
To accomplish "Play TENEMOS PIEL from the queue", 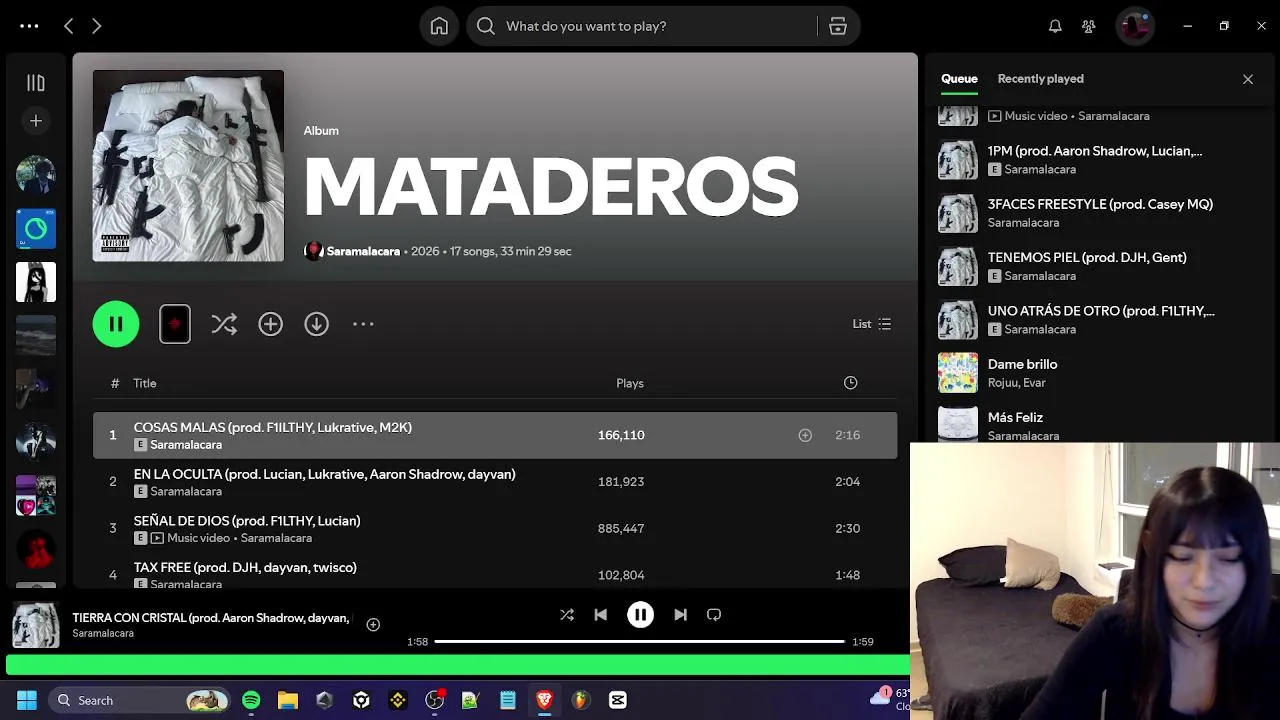I will click(1097, 266).
